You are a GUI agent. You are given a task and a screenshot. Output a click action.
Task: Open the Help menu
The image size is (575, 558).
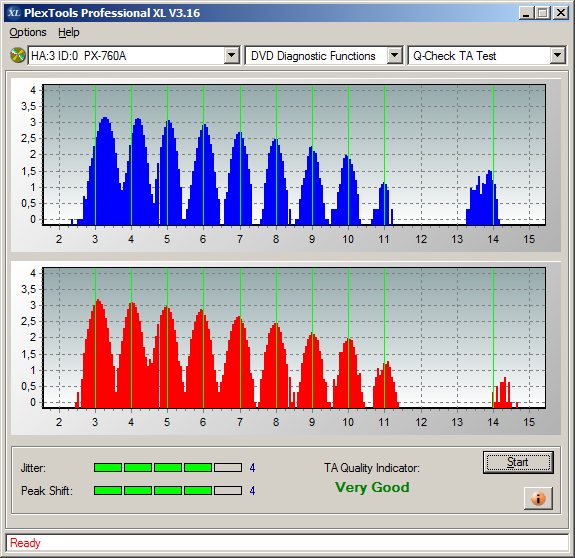click(69, 32)
